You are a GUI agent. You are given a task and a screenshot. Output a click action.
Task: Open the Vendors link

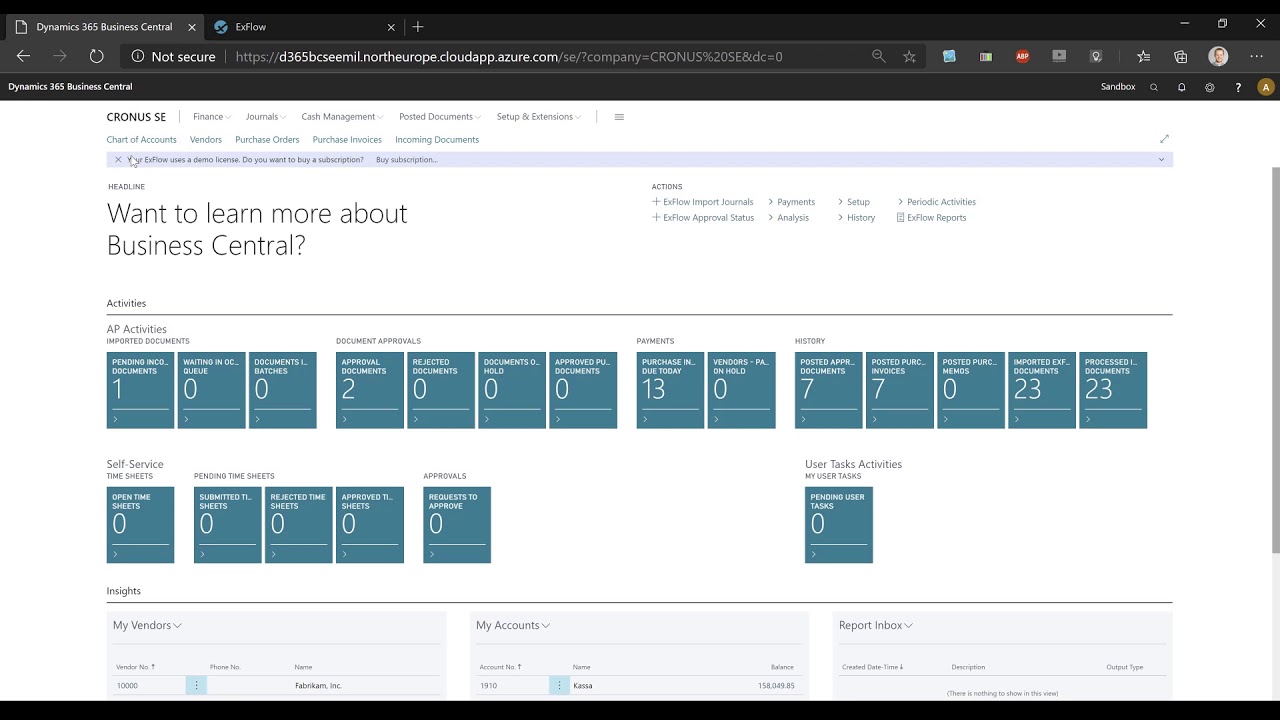(206, 140)
